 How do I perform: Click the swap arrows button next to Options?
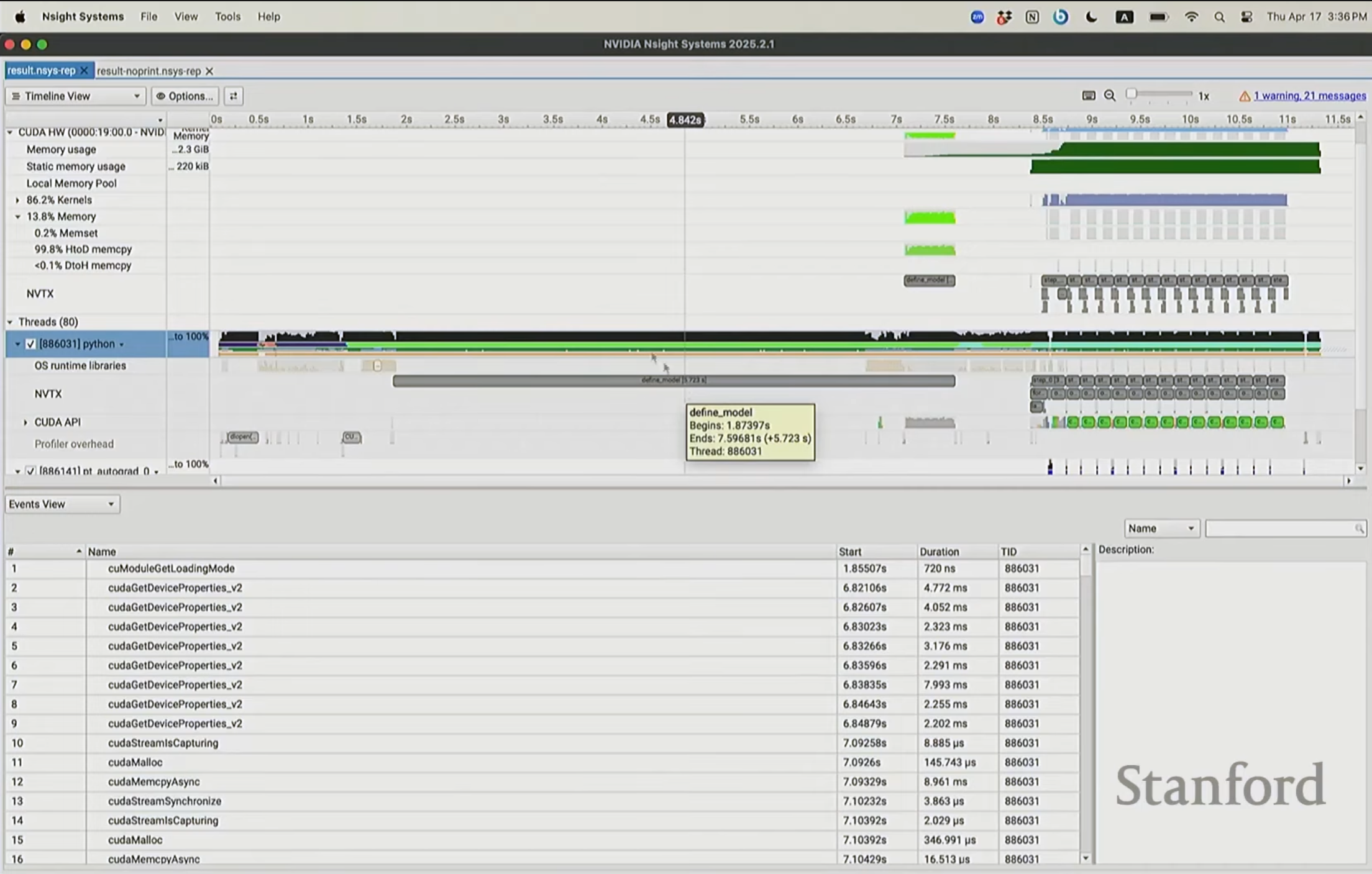click(x=234, y=96)
